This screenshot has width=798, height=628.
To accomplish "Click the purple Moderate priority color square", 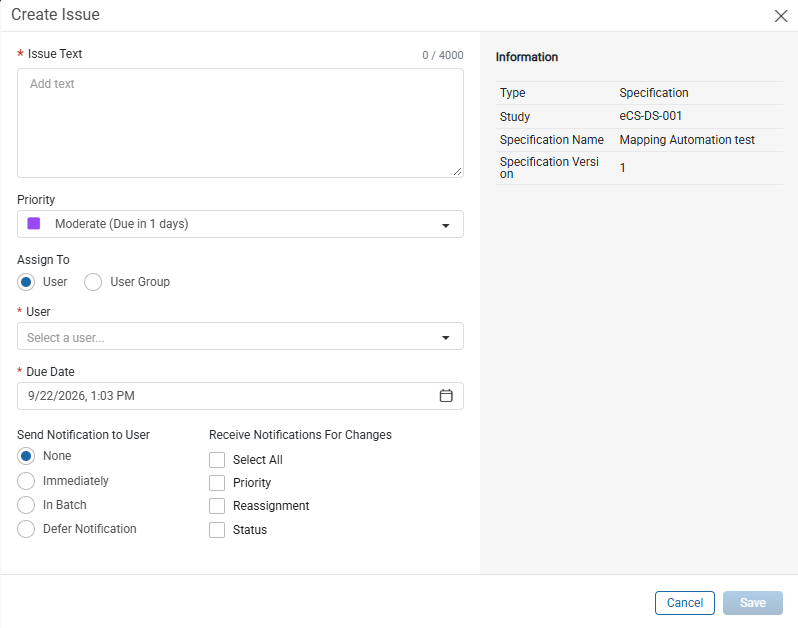I will (x=34, y=223).
